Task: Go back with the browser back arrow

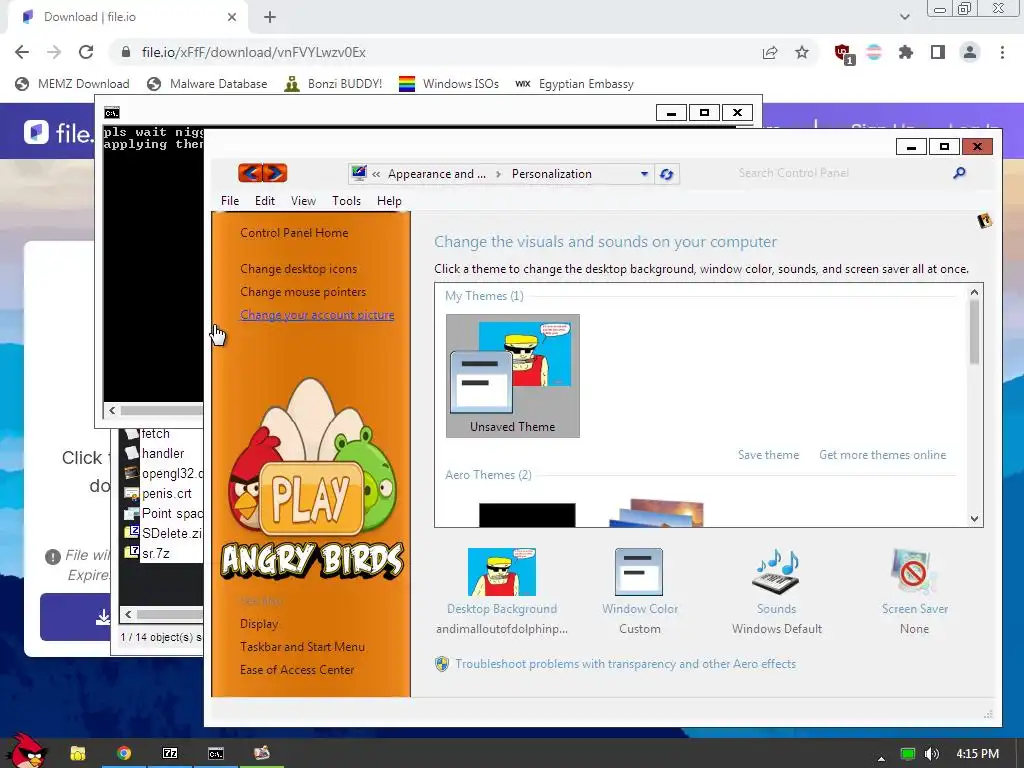Action: (22, 52)
